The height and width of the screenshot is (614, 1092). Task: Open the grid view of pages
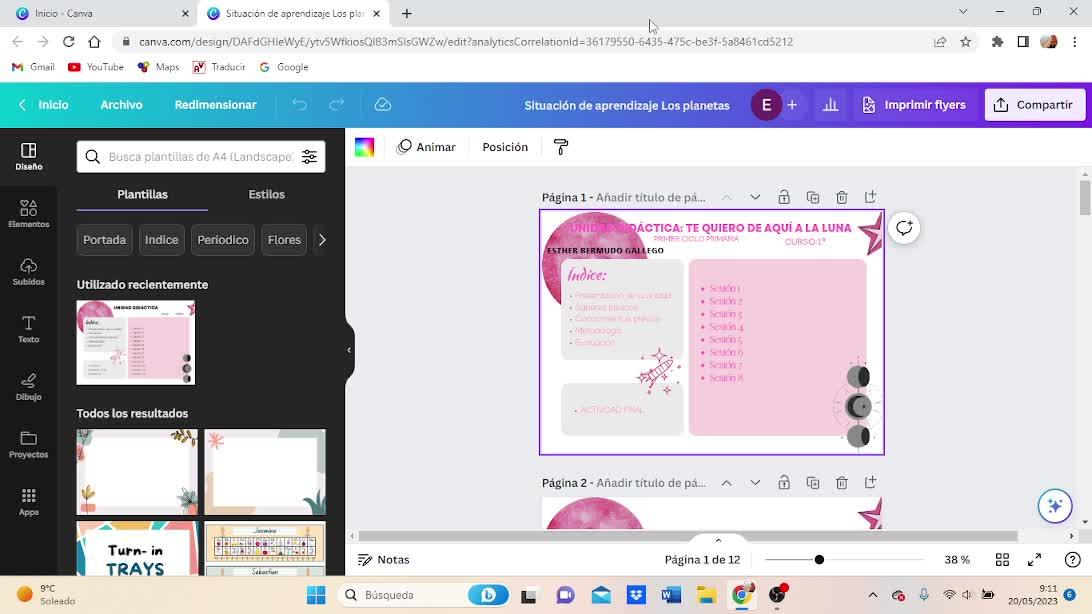[x=1002, y=560]
